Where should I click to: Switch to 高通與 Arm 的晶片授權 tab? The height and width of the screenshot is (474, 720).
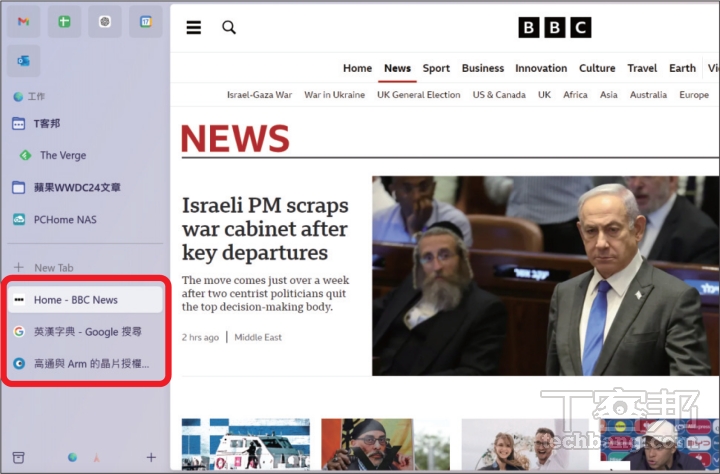(85, 364)
